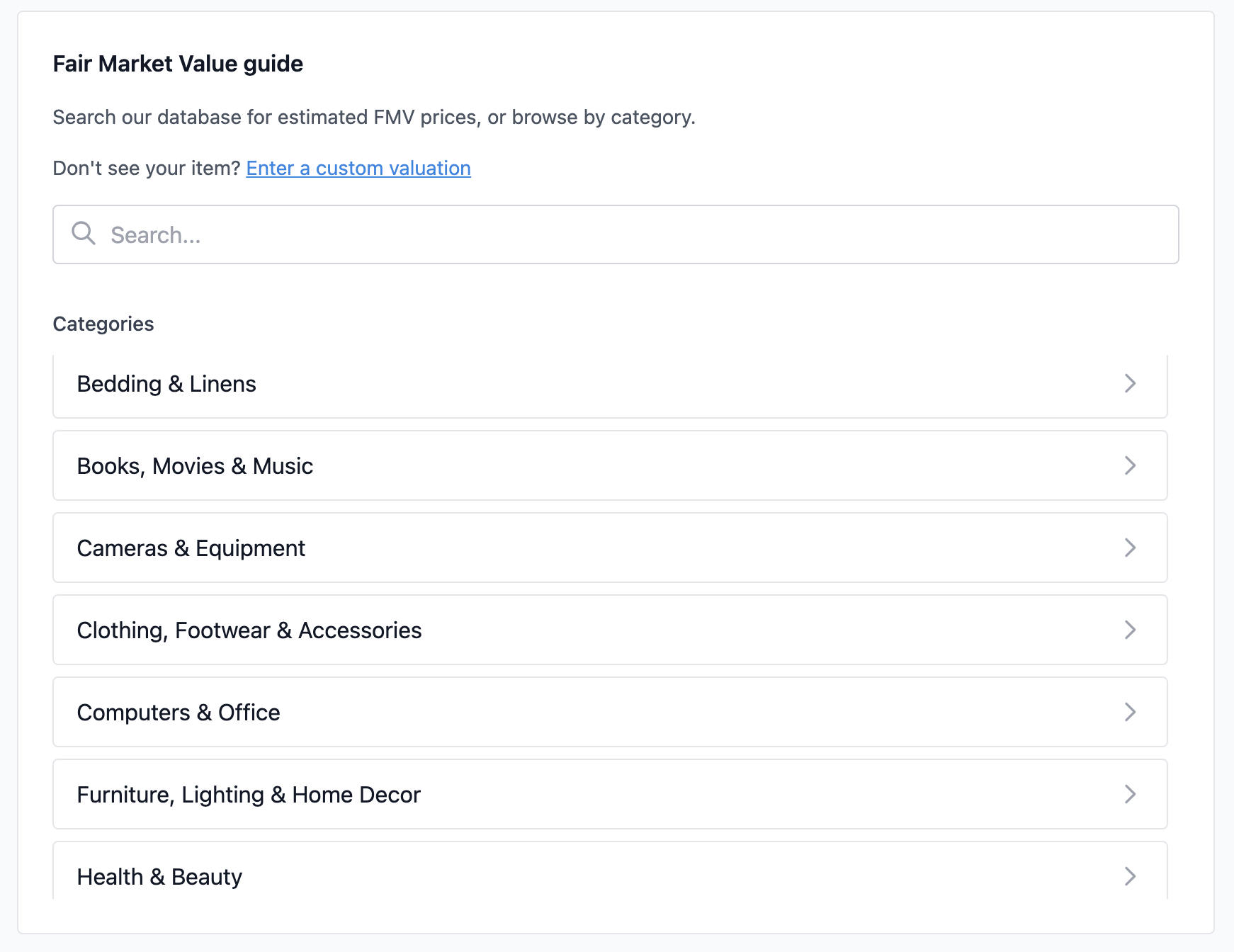Select Books, Movies & Music category
Image resolution: width=1234 pixels, height=952 pixels.
(195, 466)
